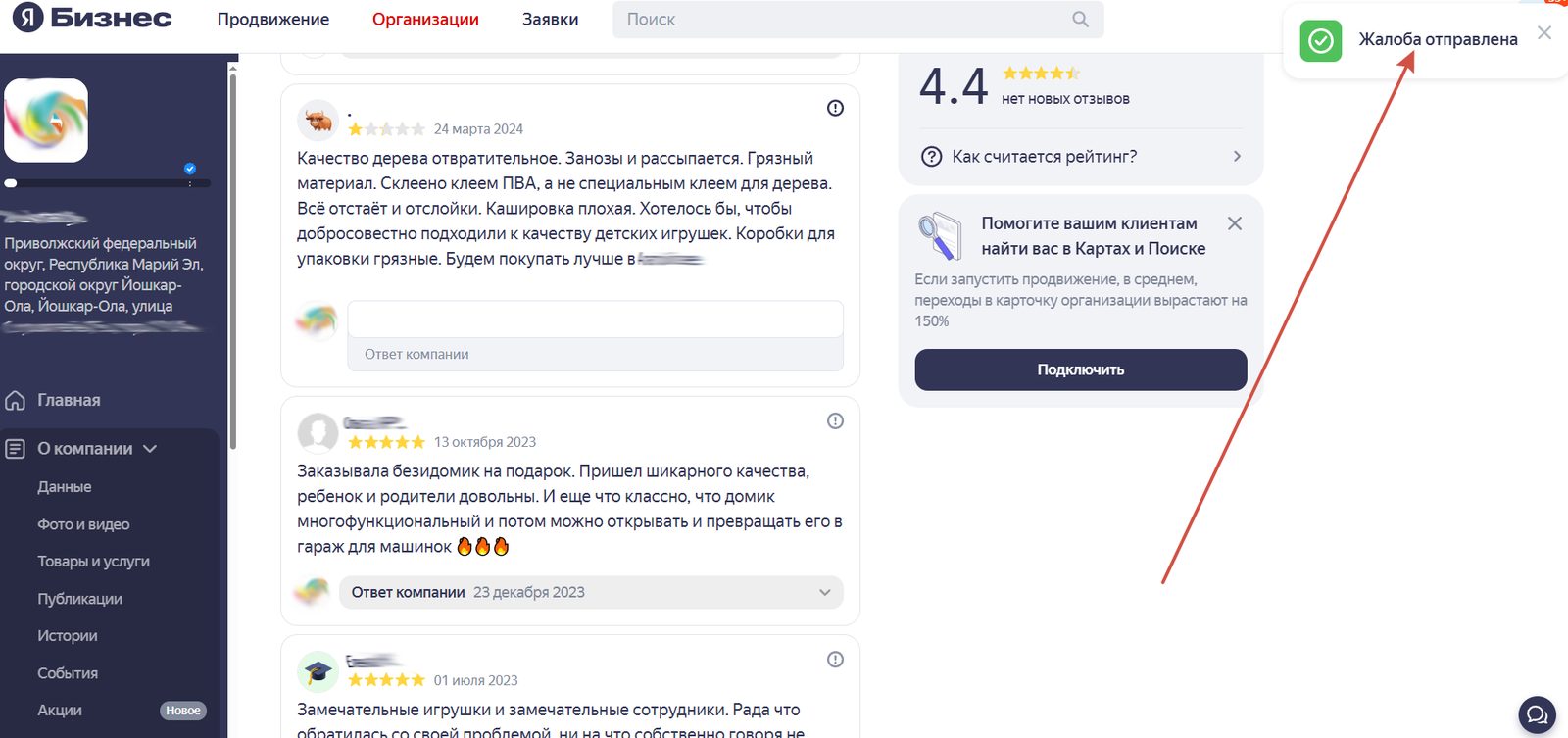Click the search magnifier icon
Viewport: 1568px width, 738px height.
click(x=1080, y=19)
